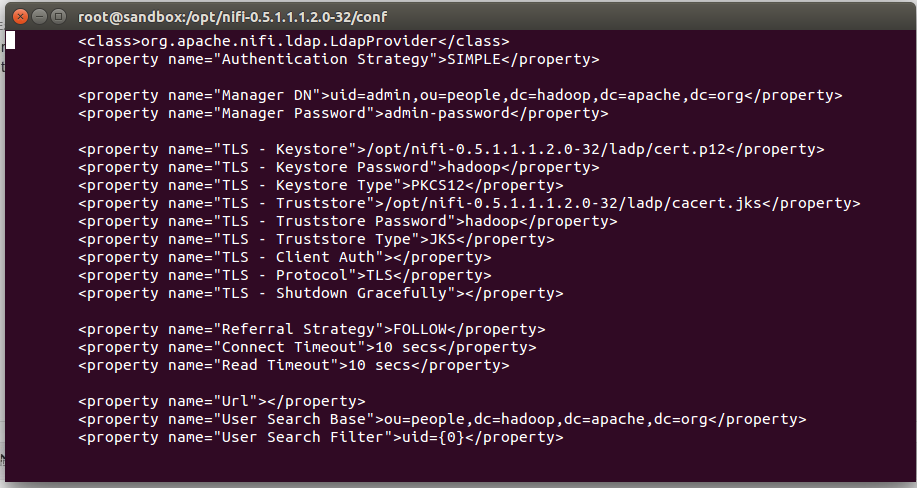The height and width of the screenshot is (488, 917).
Task: Click the Manager DN property line
Action: click(459, 96)
